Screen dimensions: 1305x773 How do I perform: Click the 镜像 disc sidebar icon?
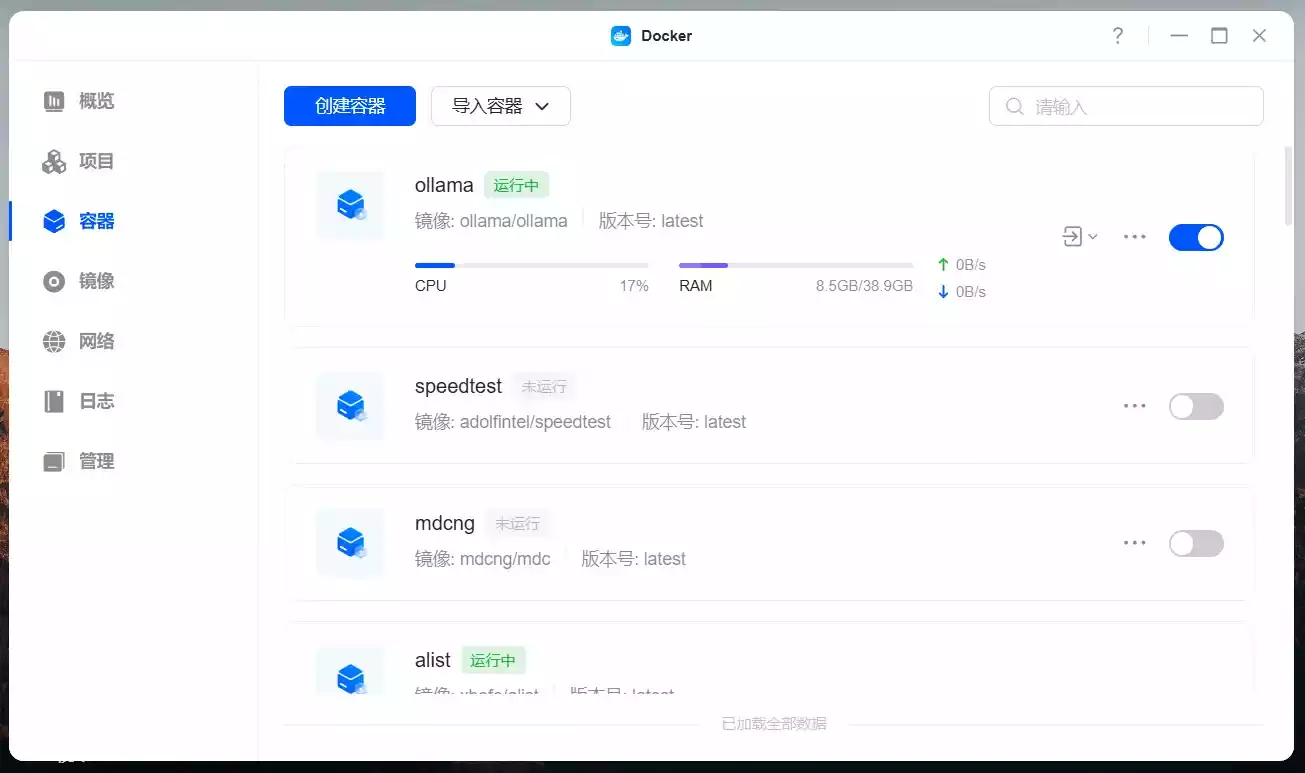54,281
